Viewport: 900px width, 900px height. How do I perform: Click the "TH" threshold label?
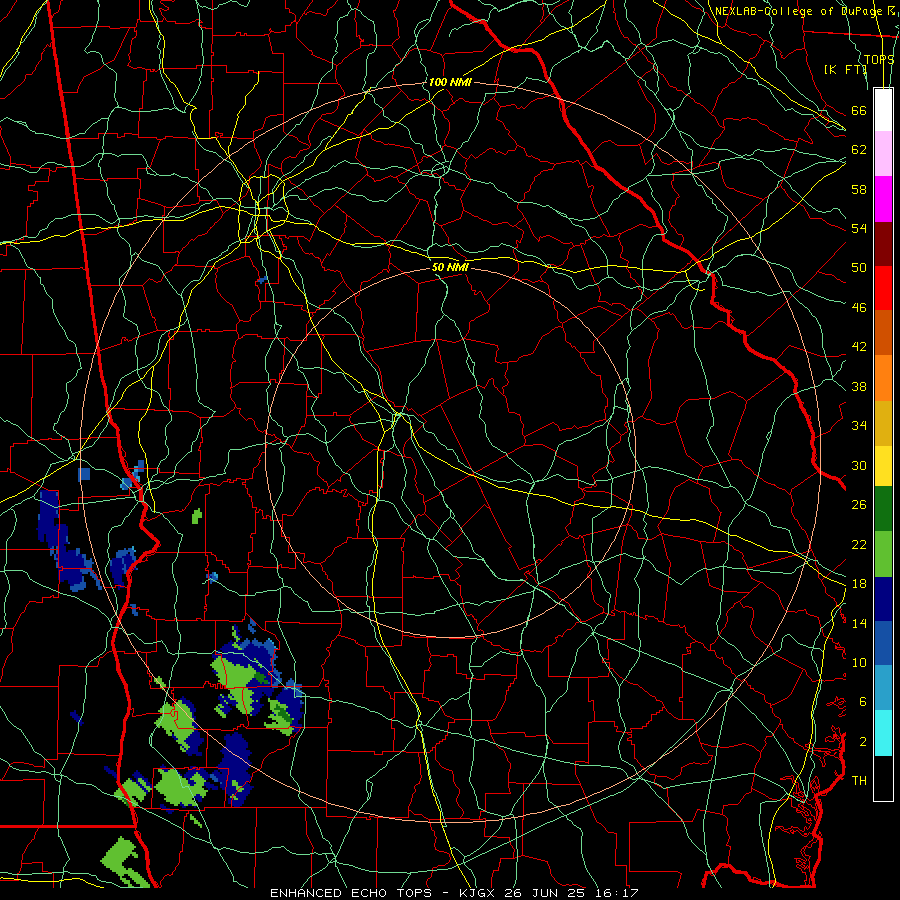pos(859,780)
